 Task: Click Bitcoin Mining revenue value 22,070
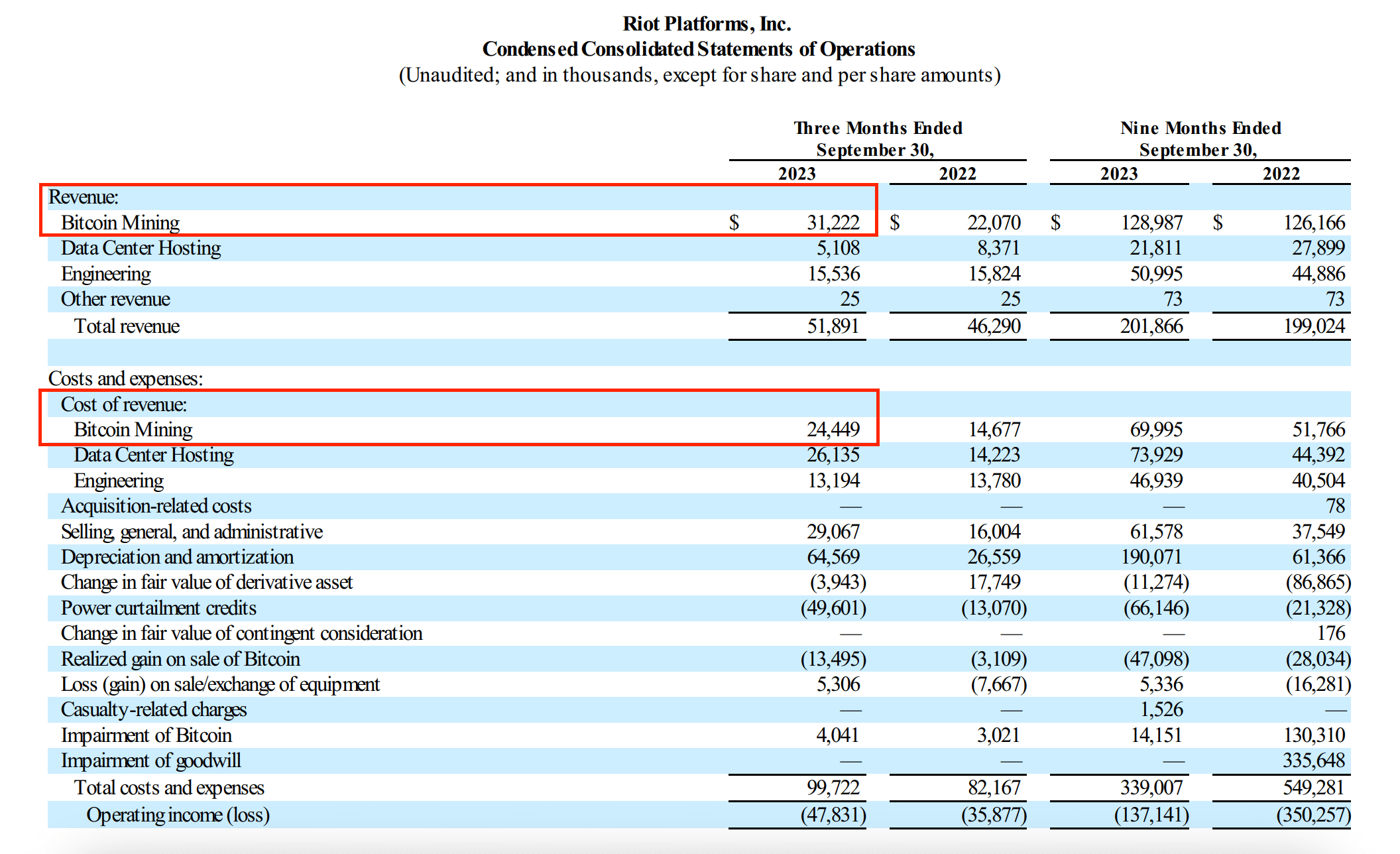(x=994, y=223)
